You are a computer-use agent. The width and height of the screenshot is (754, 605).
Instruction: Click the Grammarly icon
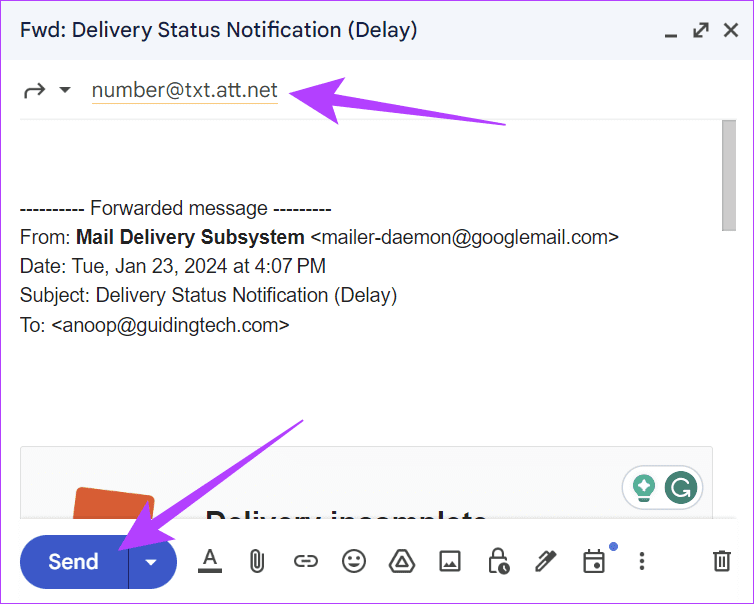682,488
